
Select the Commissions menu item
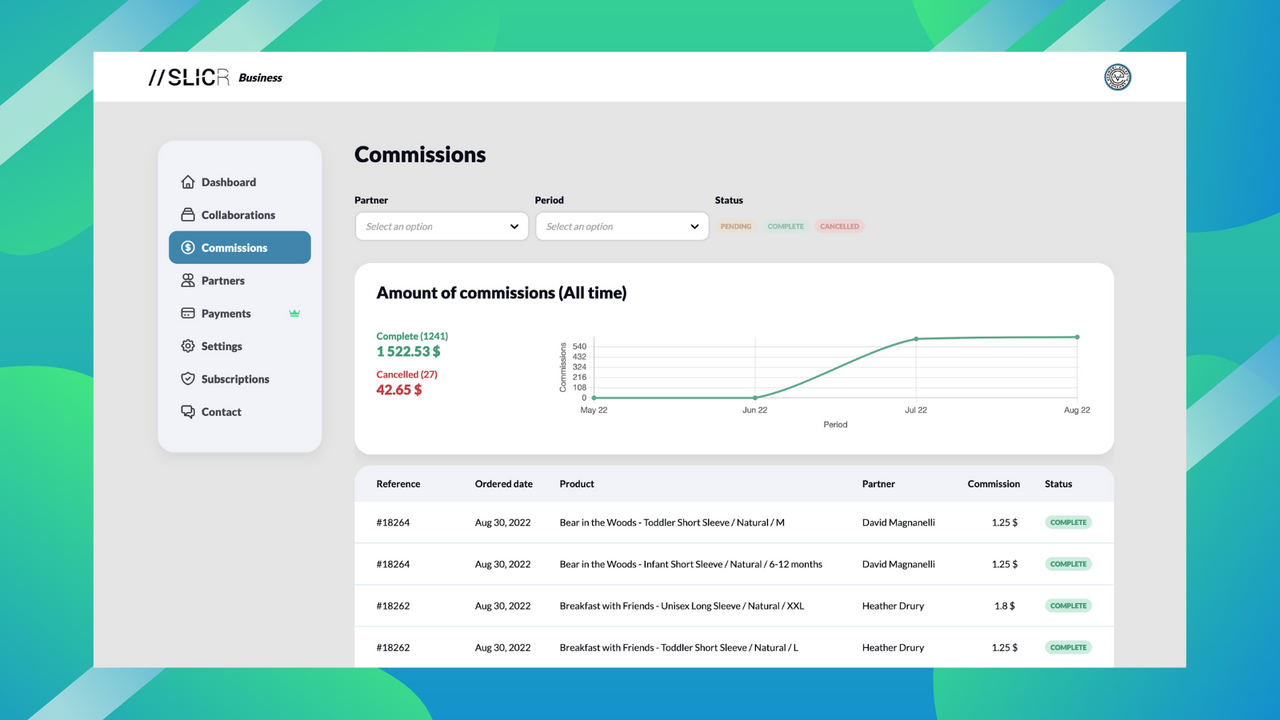point(240,248)
